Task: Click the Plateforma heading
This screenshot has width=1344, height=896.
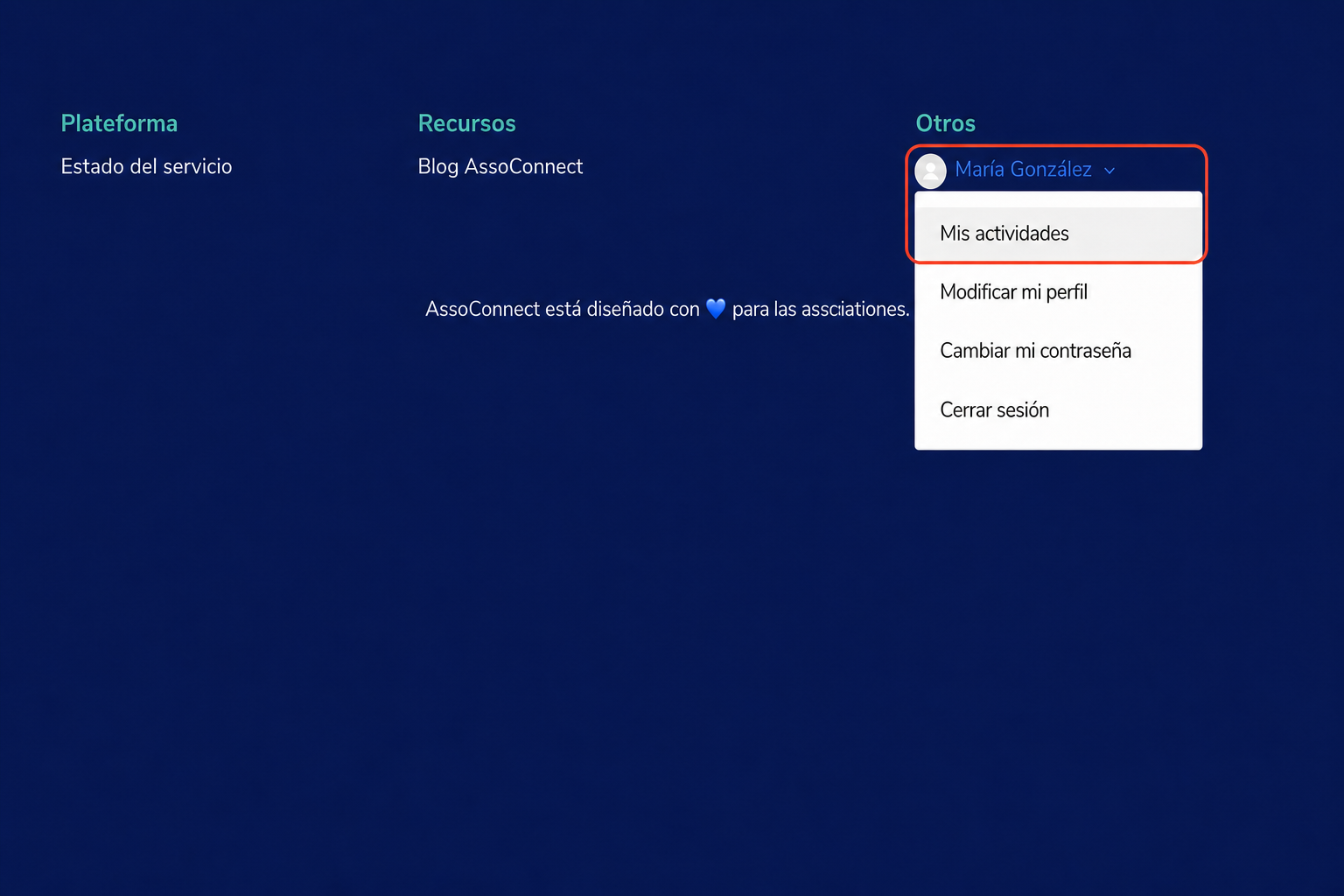Action: click(119, 123)
